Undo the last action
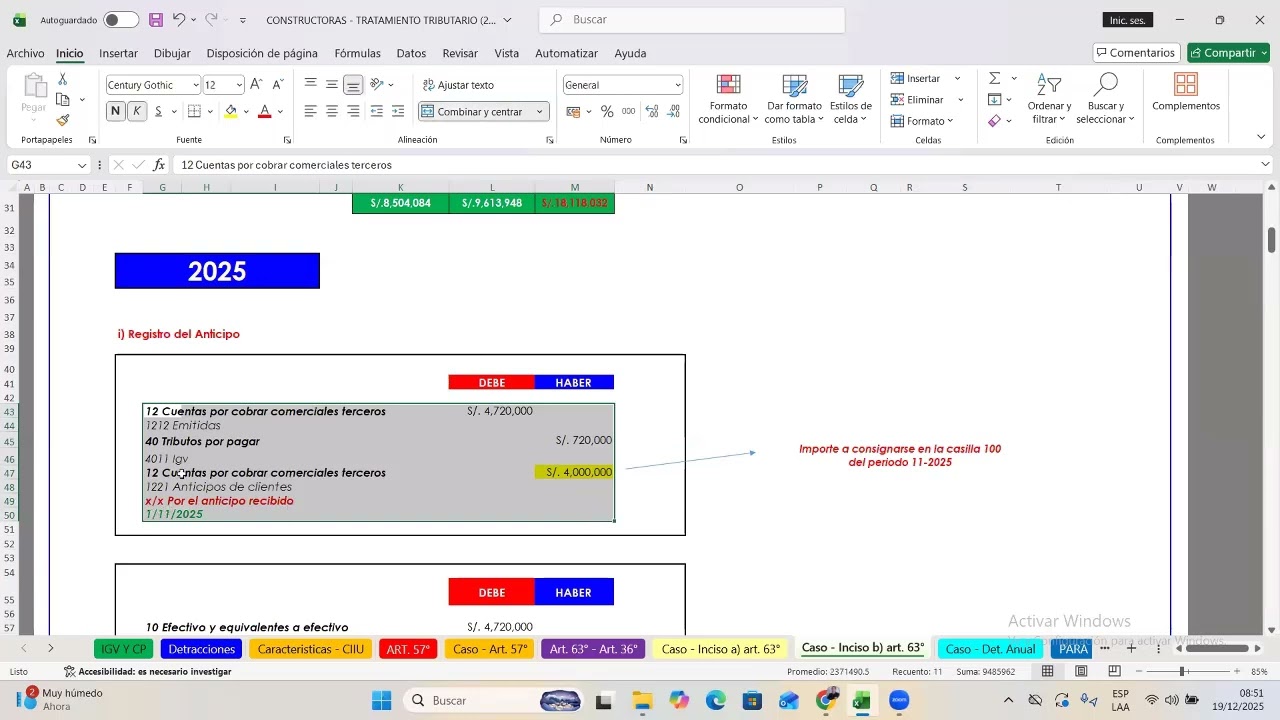The height and width of the screenshot is (720, 1280). 178,20
